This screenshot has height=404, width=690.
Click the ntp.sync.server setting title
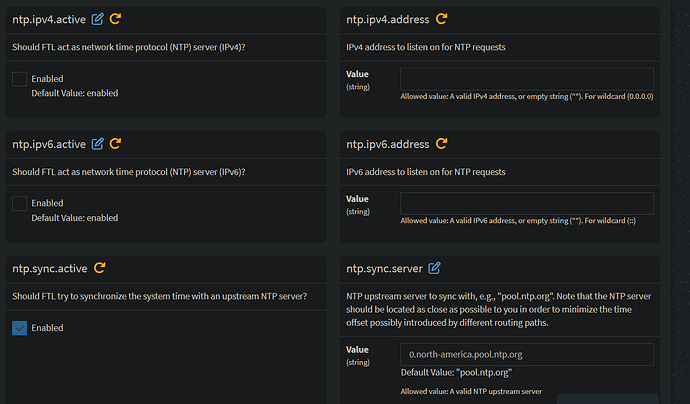click(384, 268)
